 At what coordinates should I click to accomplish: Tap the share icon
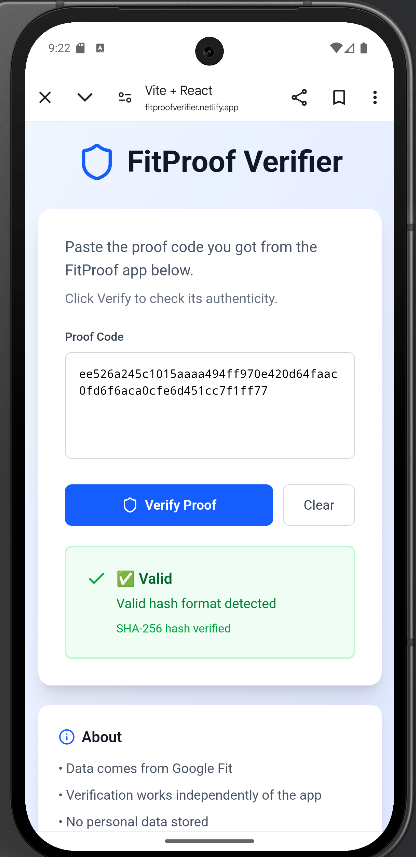coord(299,98)
